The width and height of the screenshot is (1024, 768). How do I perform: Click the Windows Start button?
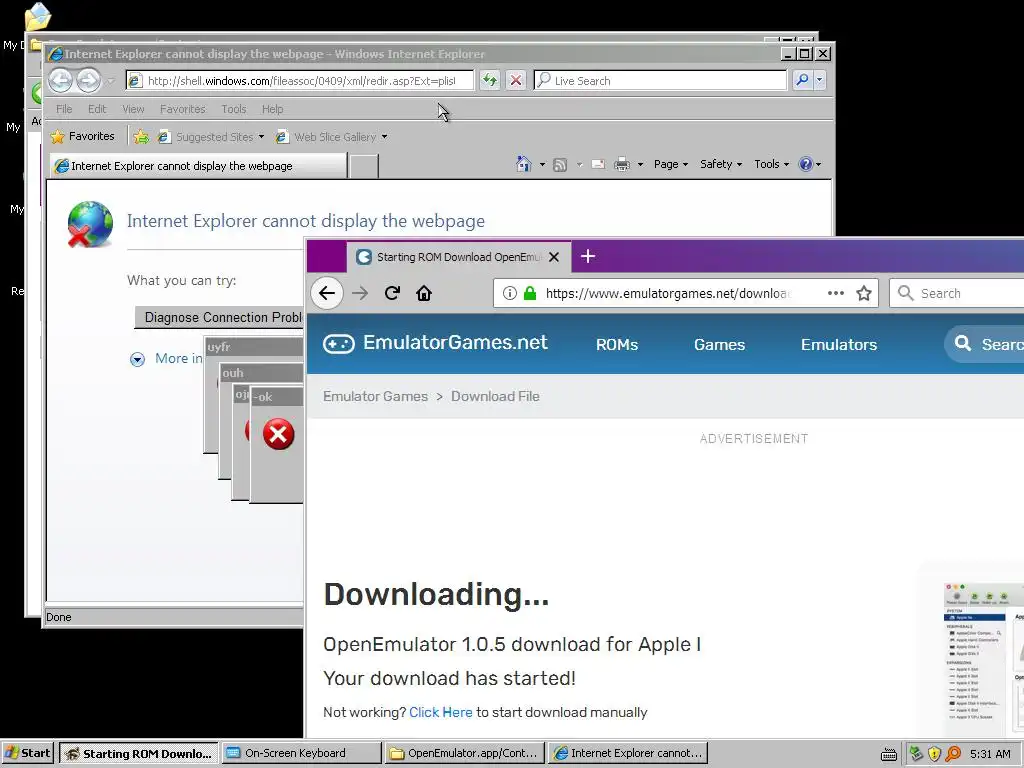click(x=27, y=753)
